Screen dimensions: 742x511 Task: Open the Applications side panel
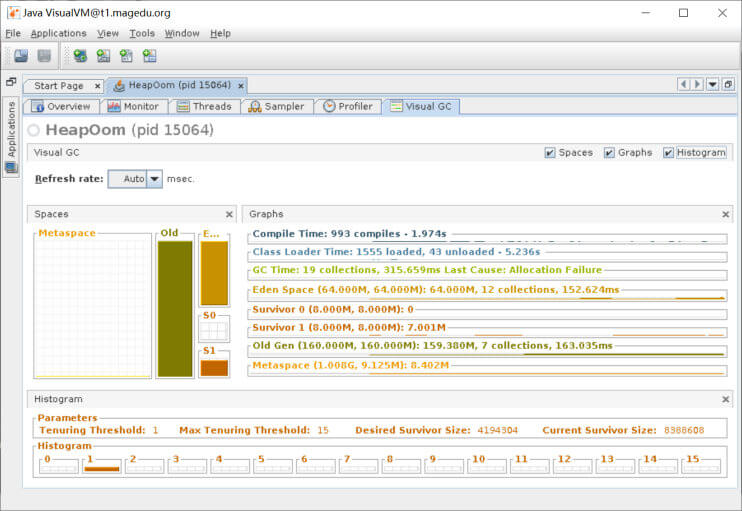[11, 136]
